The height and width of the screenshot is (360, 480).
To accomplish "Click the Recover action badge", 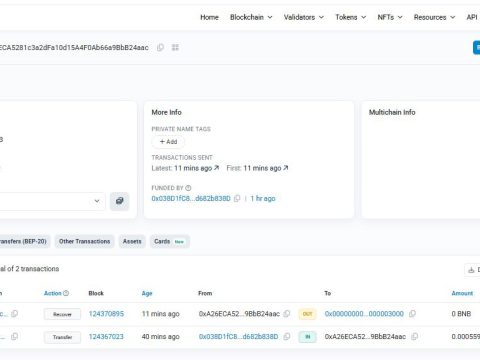I will pyautogui.click(x=62, y=314).
